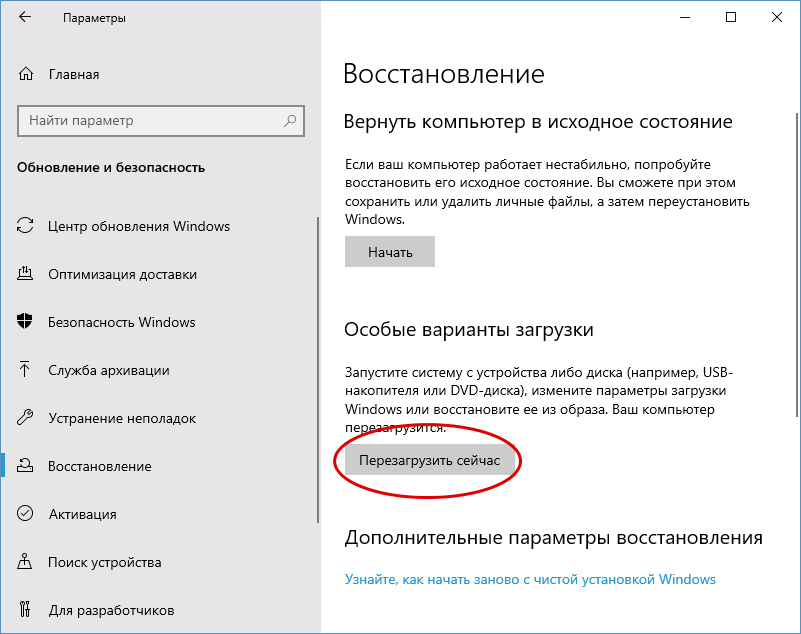Click Перезагрузить сейчас button
The width and height of the screenshot is (801, 634).
(x=430, y=460)
